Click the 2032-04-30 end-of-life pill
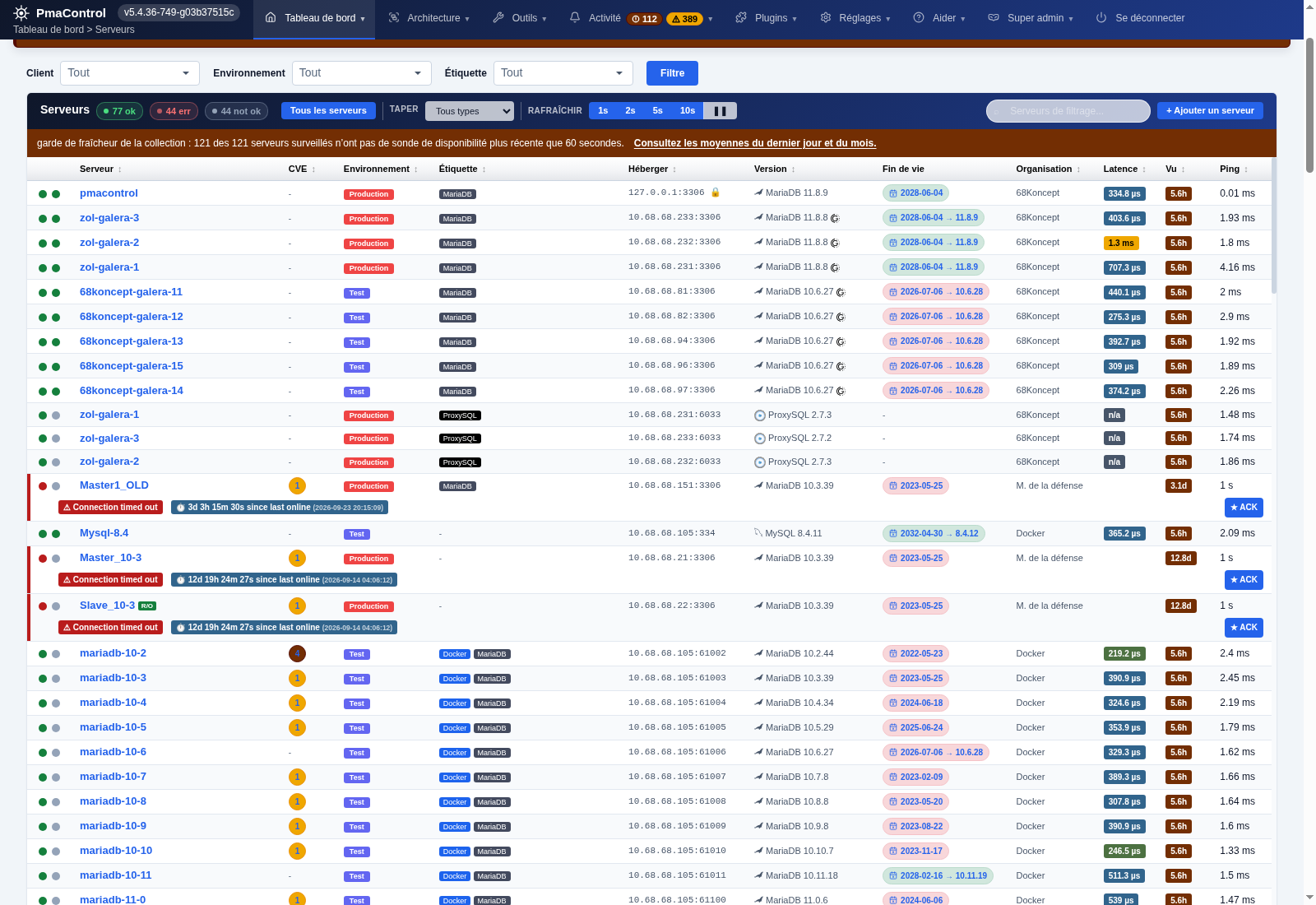Viewport: 1316px width, 905px height. (934, 534)
